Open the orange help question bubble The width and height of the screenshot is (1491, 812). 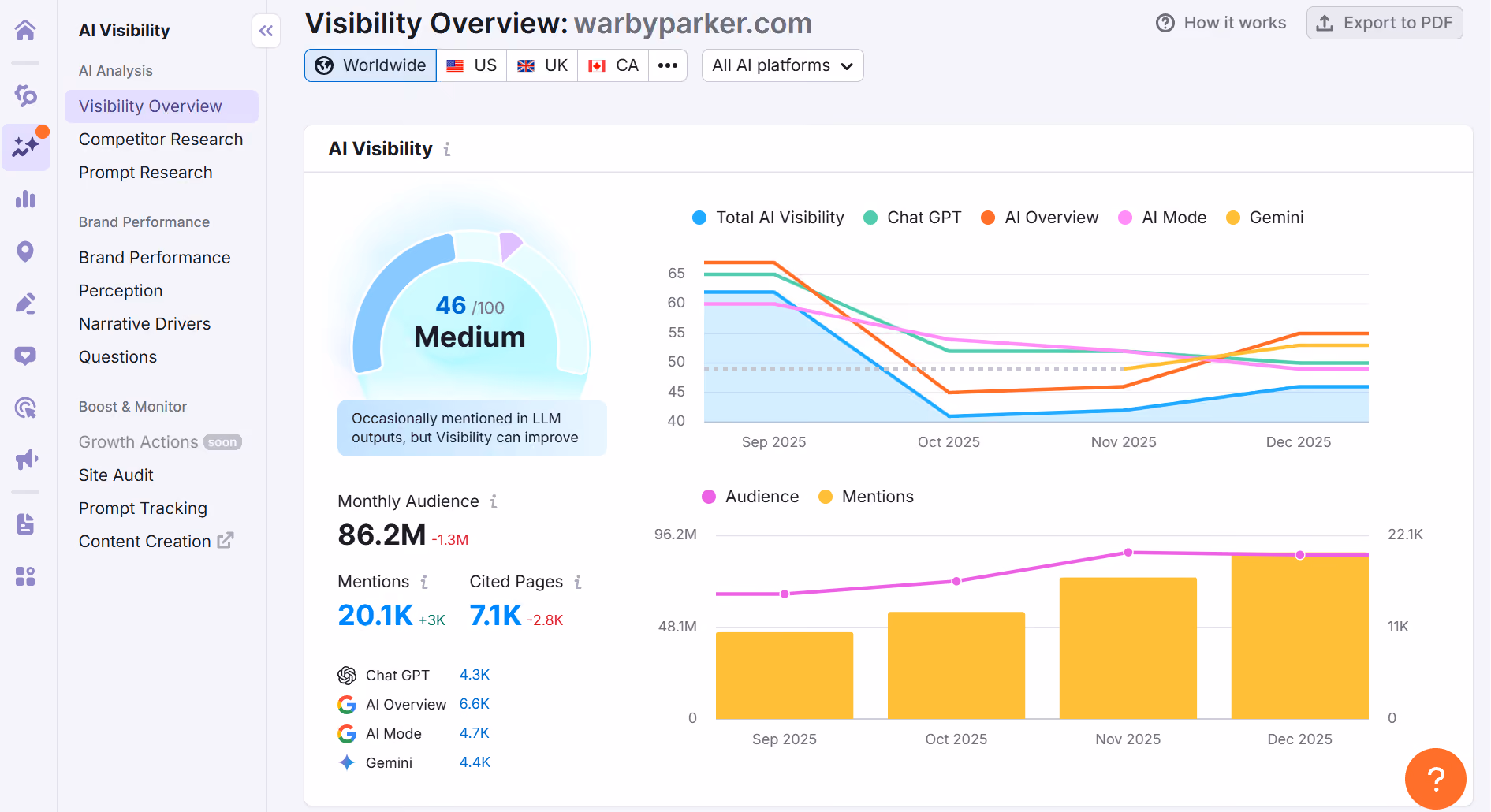click(x=1436, y=779)
